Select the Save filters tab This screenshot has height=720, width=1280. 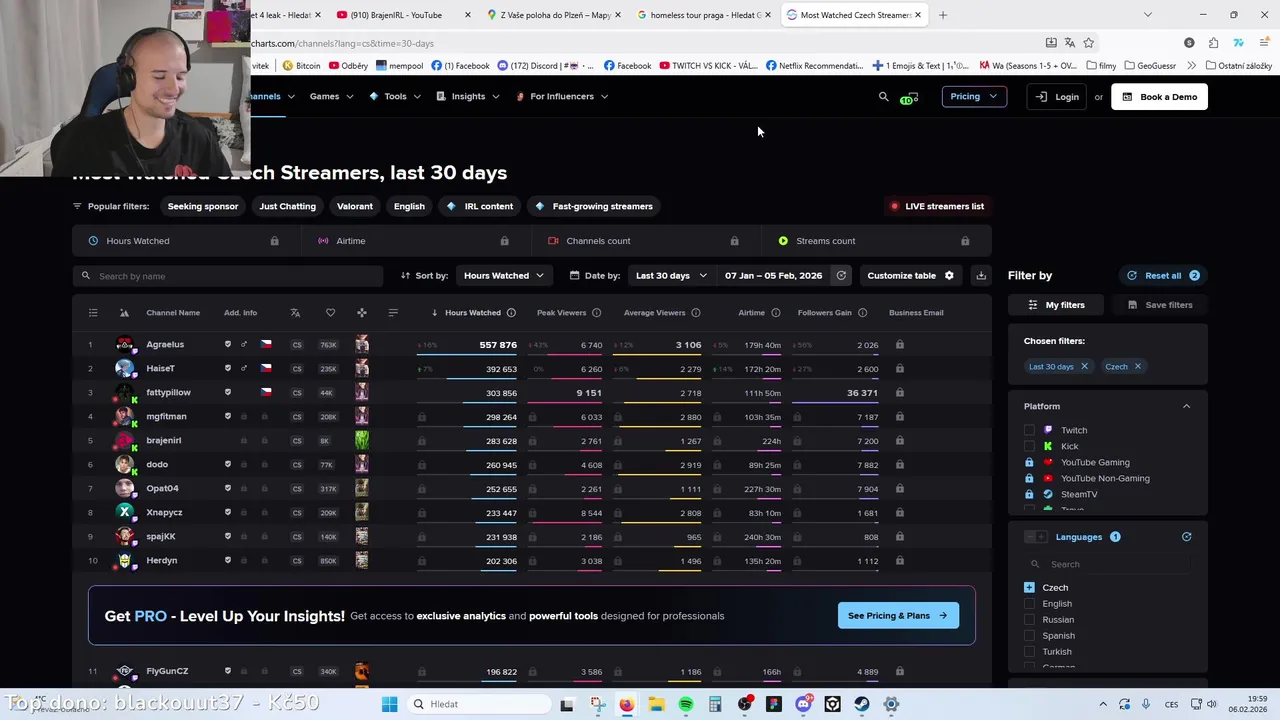pos(1160,305)
